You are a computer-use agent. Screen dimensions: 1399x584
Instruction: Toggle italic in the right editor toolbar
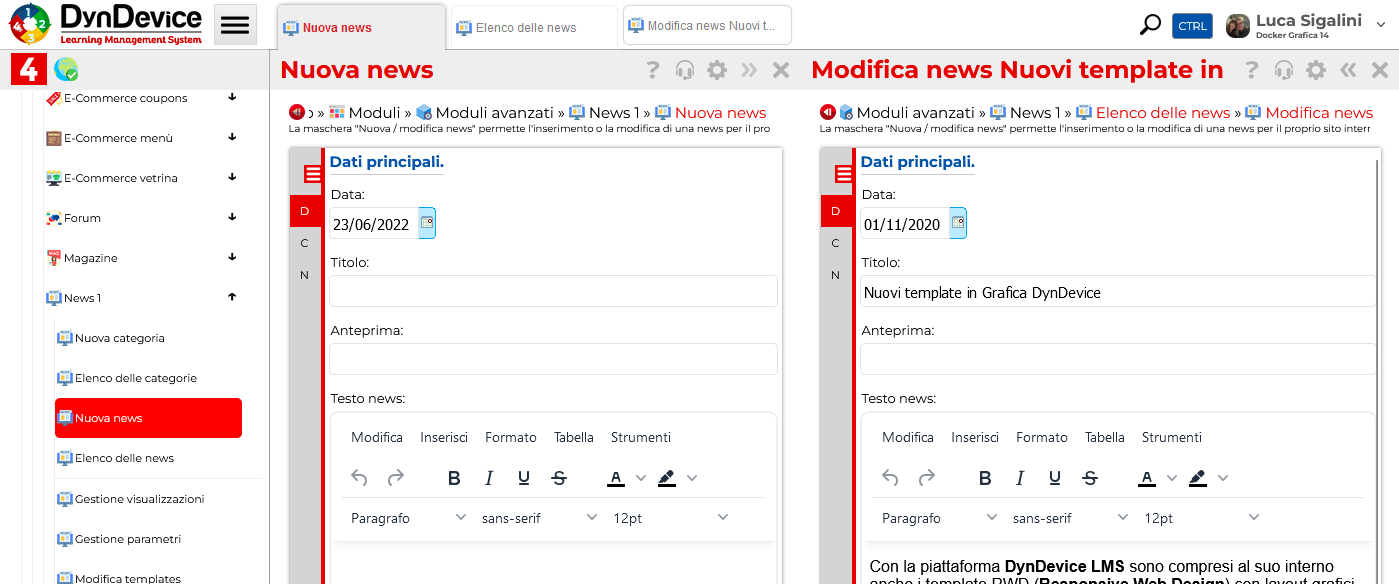tap(1020, 478)
